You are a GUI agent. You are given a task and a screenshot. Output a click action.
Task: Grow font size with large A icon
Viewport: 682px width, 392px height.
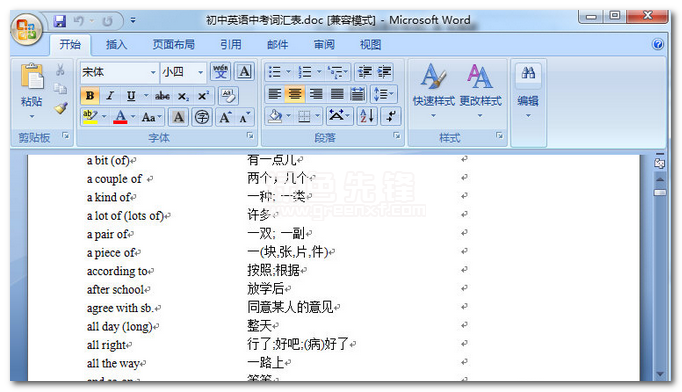225,117
